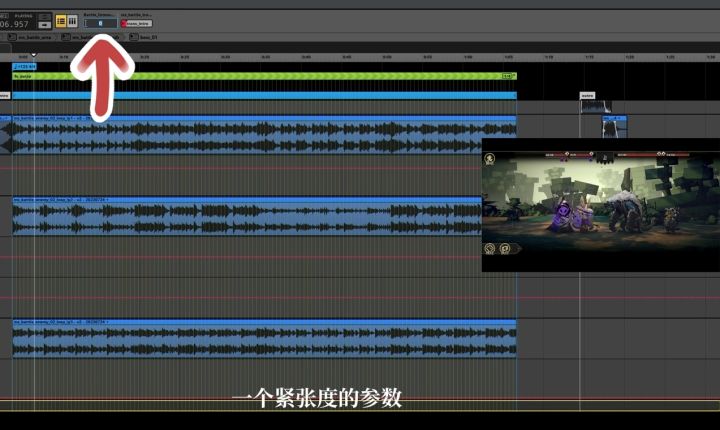
Task: Select the small grey clip under outro marker
Action: [596, 107]
